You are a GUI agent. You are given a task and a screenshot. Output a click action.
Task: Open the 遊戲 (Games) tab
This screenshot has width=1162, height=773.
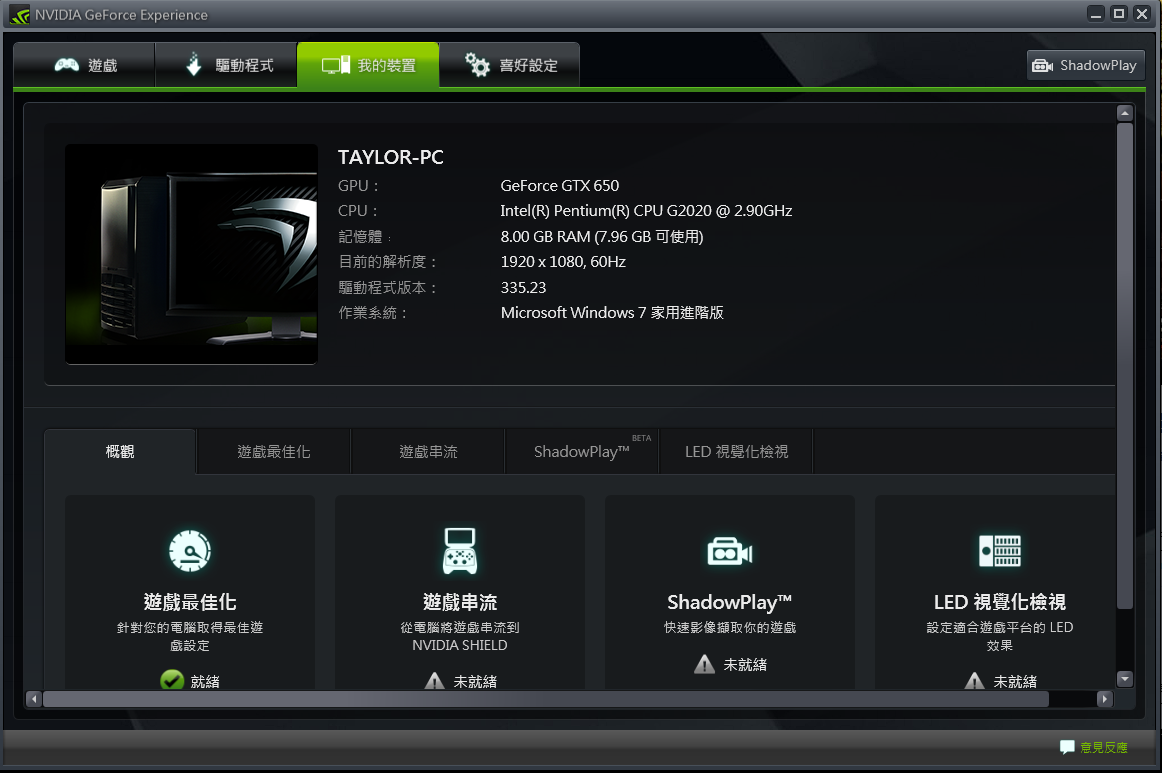click(84, 65)
